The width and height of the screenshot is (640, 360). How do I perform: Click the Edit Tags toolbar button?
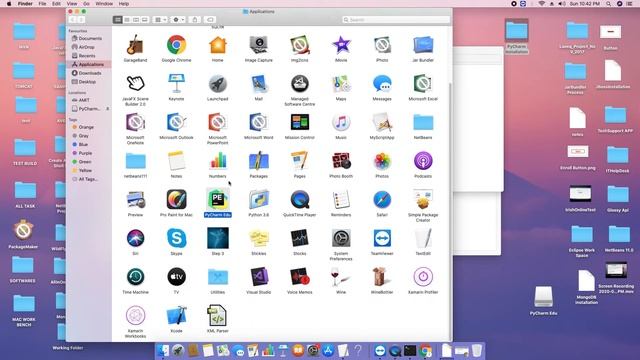(210, 20)
